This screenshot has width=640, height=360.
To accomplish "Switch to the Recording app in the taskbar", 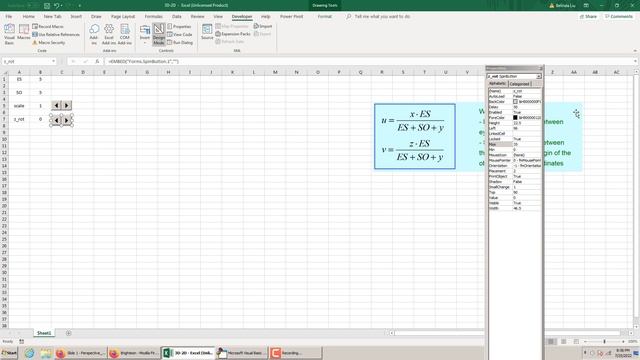I will (296, 353).
